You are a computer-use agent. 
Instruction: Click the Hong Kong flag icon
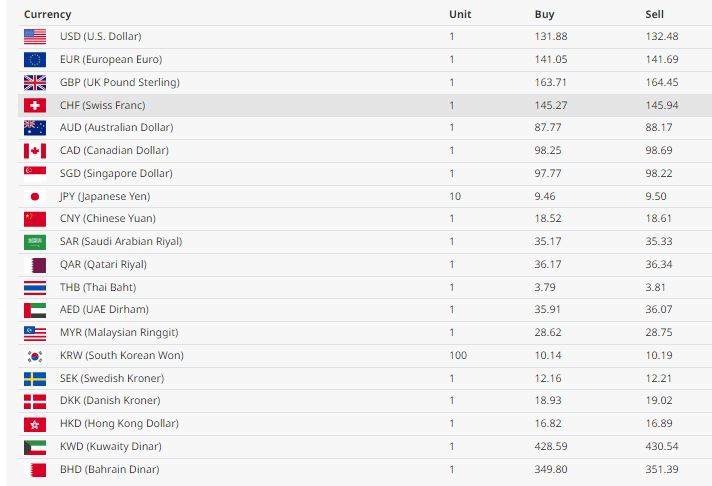click(35, 424)
